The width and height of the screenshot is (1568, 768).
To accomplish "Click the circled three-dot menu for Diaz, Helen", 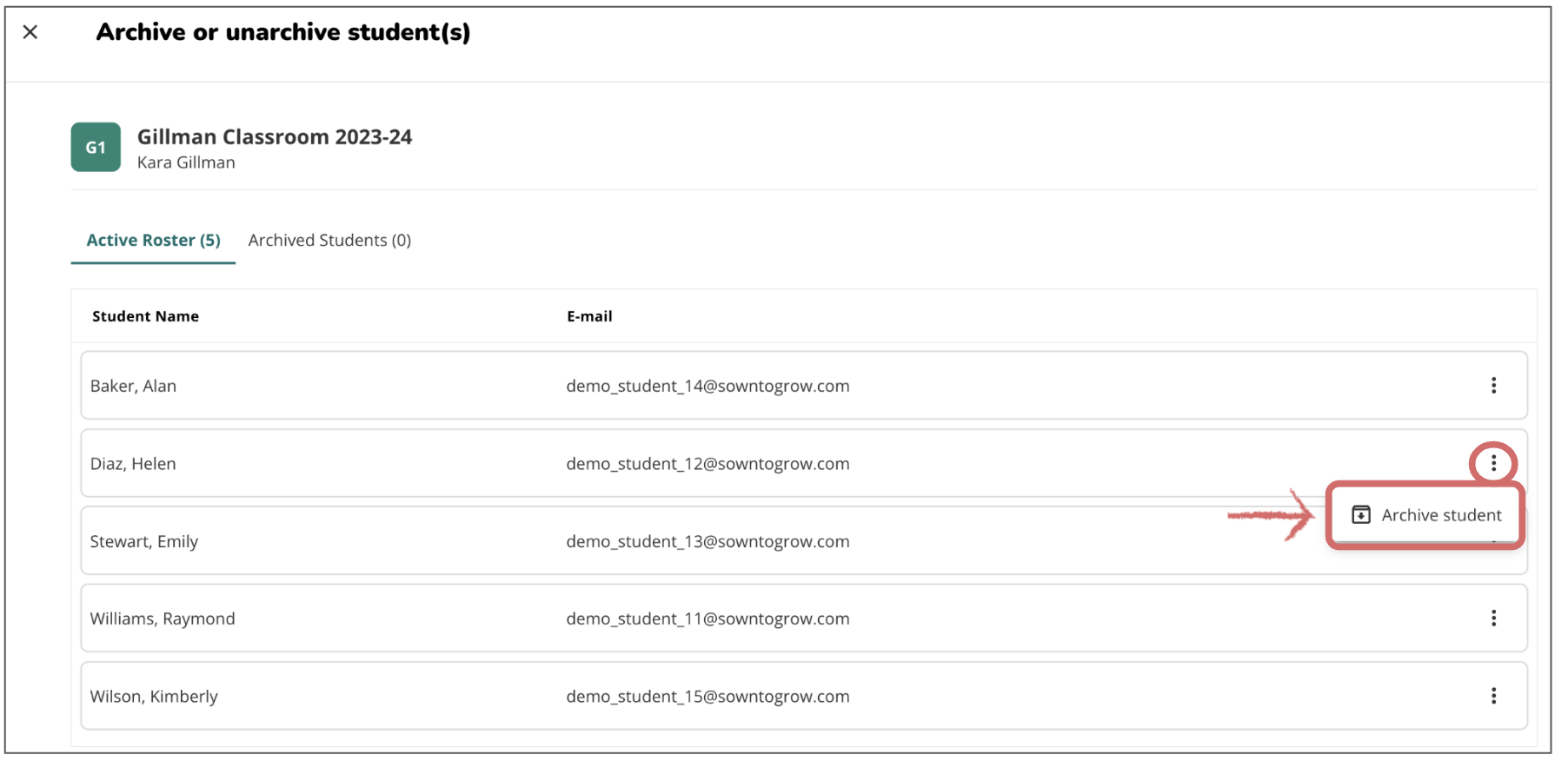I will [1493, 463].
